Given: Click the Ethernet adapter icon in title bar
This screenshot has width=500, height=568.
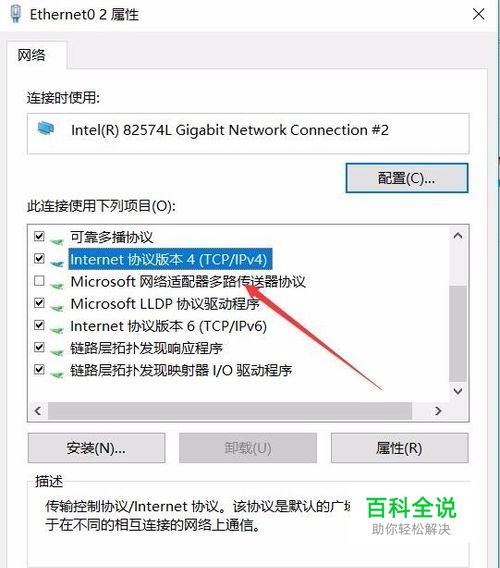Looking at the screenshot, I should pos(15,14).
